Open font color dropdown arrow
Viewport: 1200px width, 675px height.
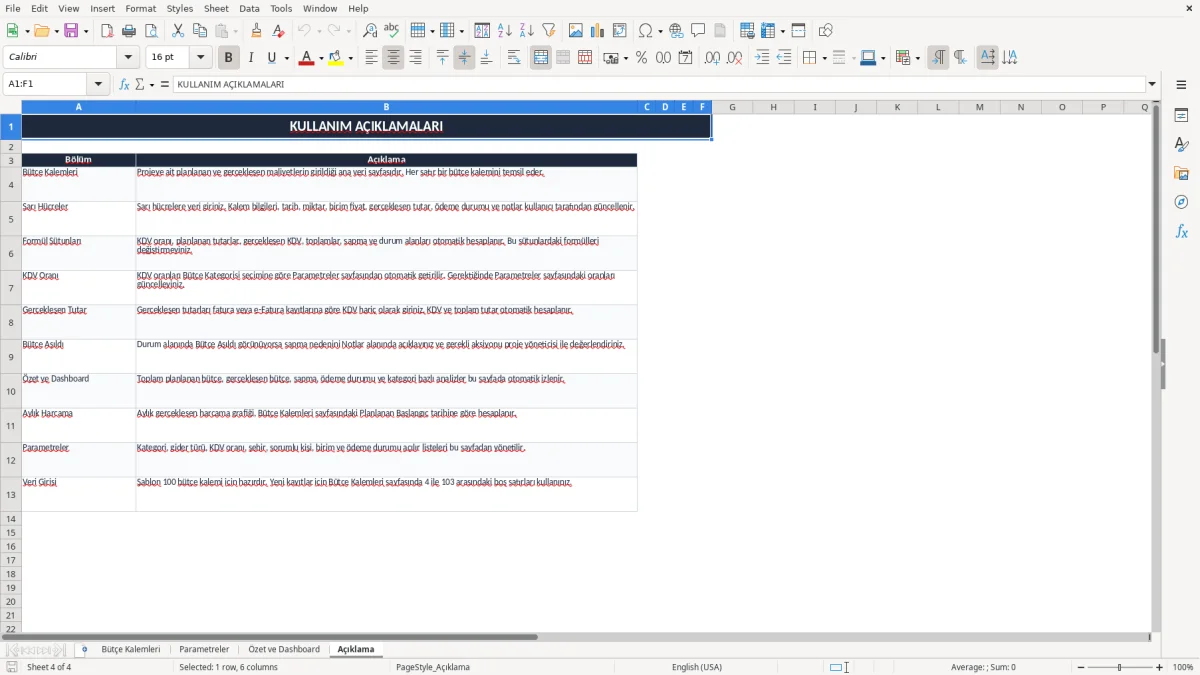(321, 58)
